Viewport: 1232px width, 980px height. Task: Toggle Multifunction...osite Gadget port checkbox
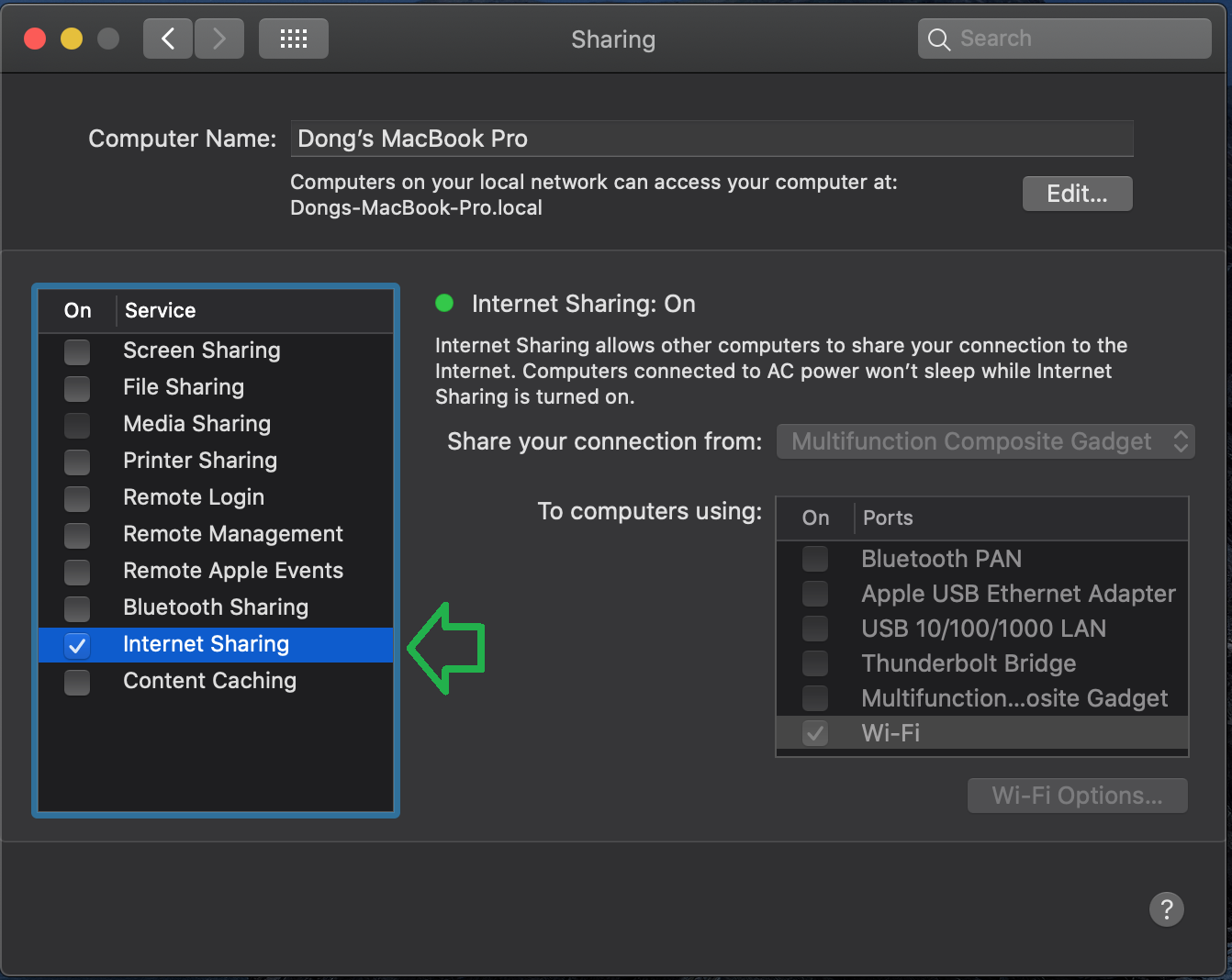pos(815,698)
